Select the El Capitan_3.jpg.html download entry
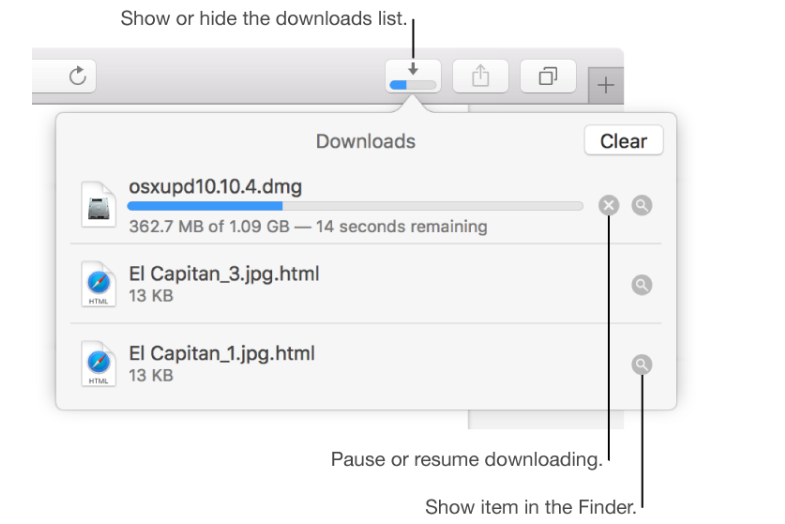The image size is (785, 524). [x=224, y=273]
